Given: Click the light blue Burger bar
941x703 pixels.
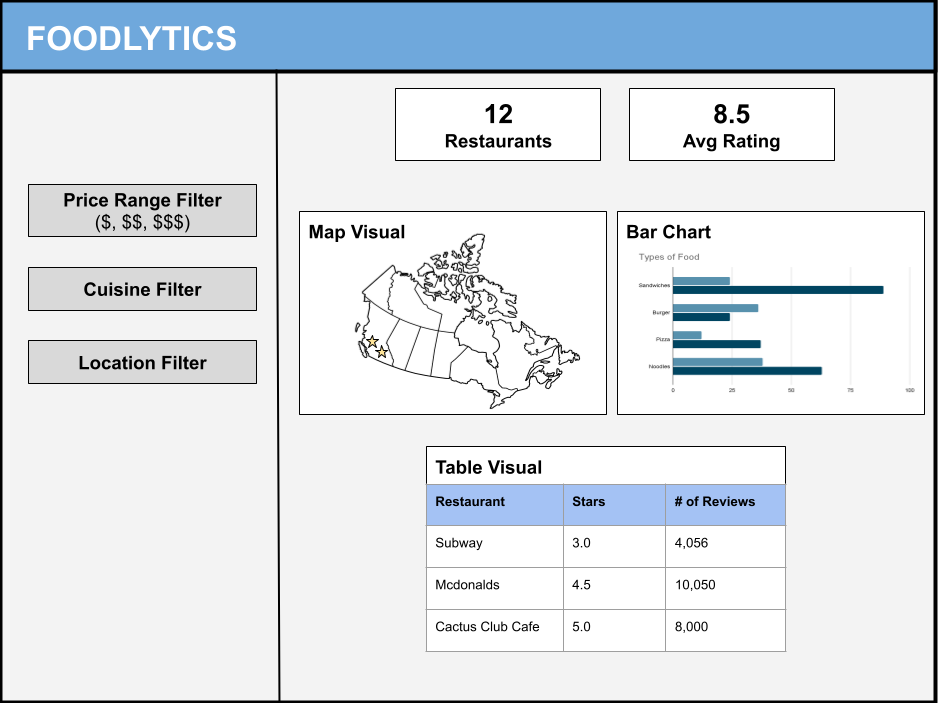Looking at the screenshot, I should [714, 308].
